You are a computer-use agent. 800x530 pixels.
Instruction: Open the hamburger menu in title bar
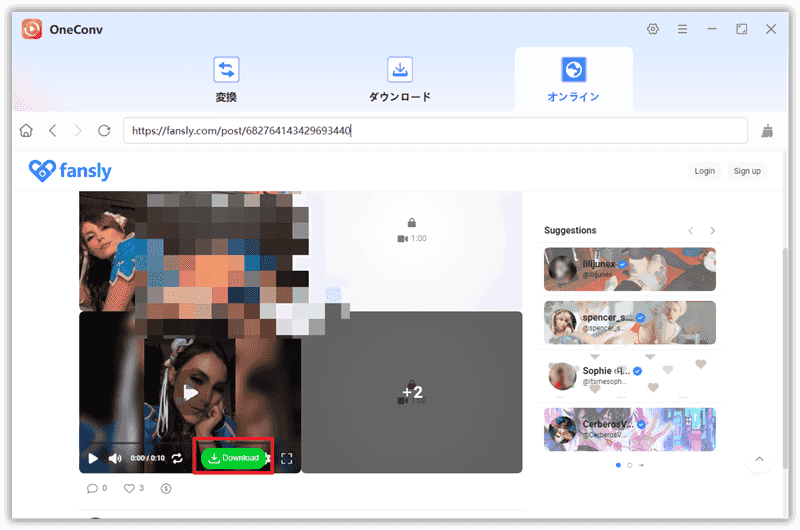pyautogui.click(x=682, y=29)
